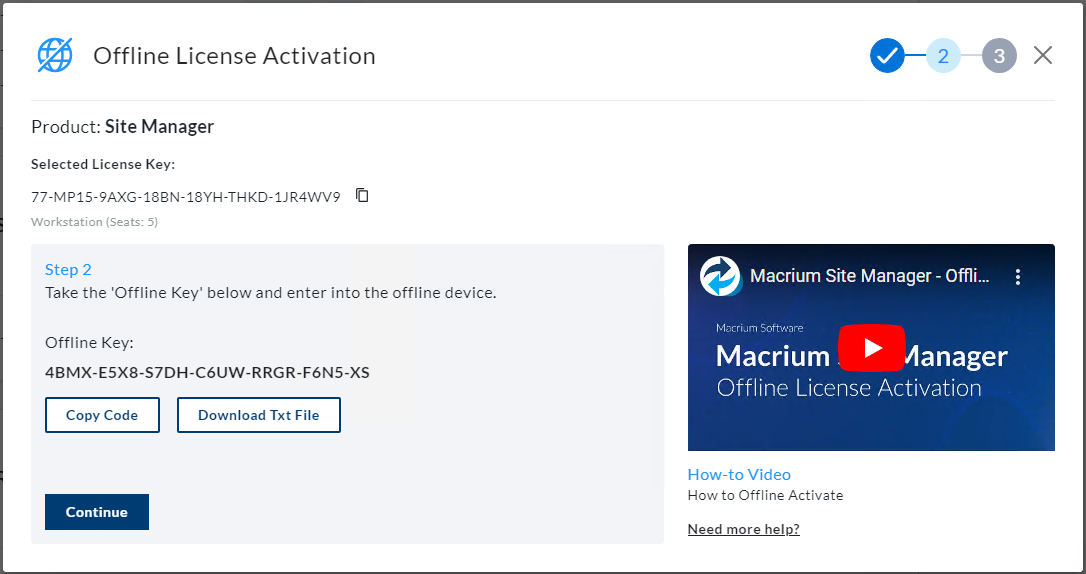Close the Offline License Activation dialog
Screen dimensions: 1086x574
pos(1043,56)
